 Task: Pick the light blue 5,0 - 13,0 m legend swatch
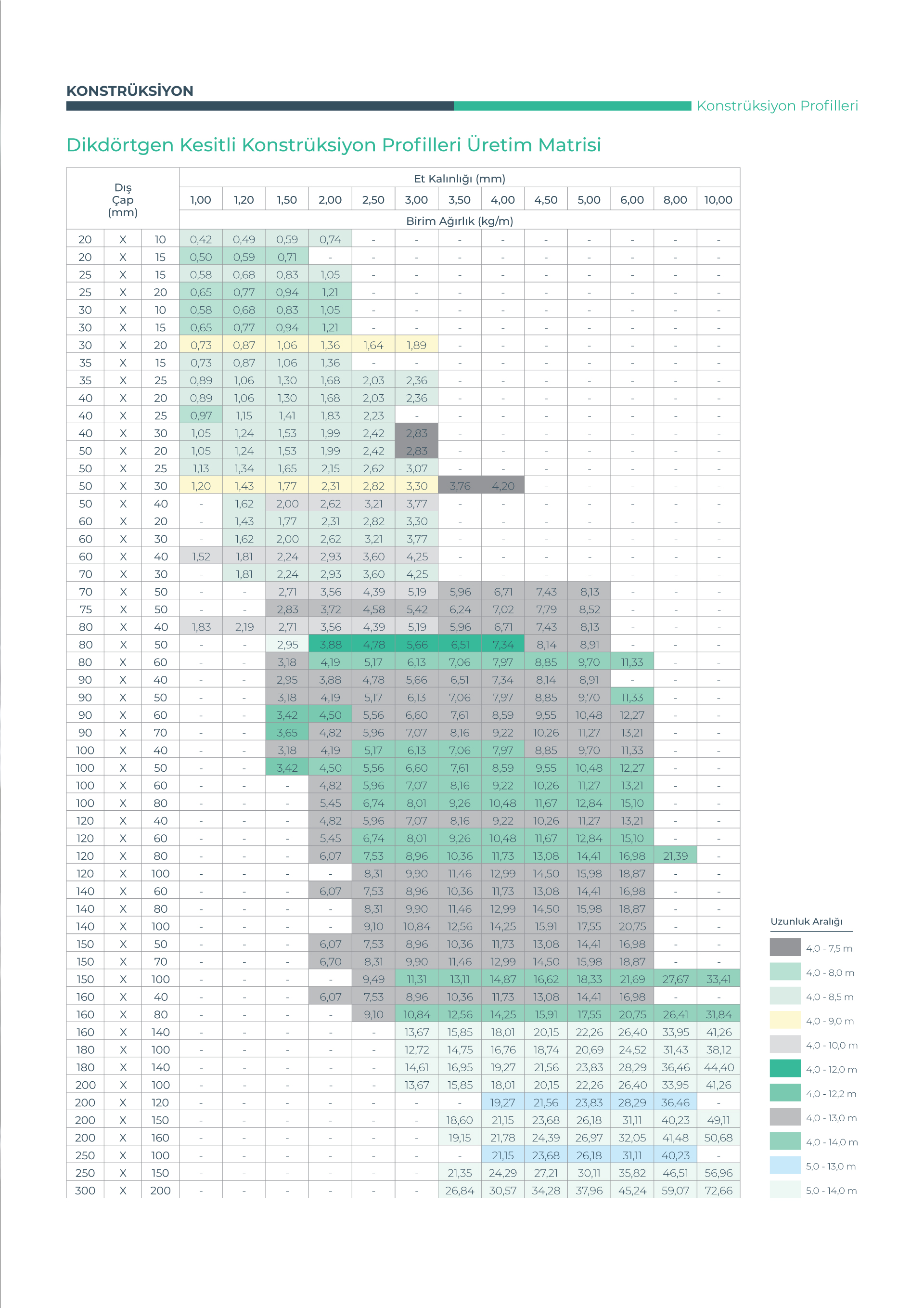click(x=784, y=1166)
